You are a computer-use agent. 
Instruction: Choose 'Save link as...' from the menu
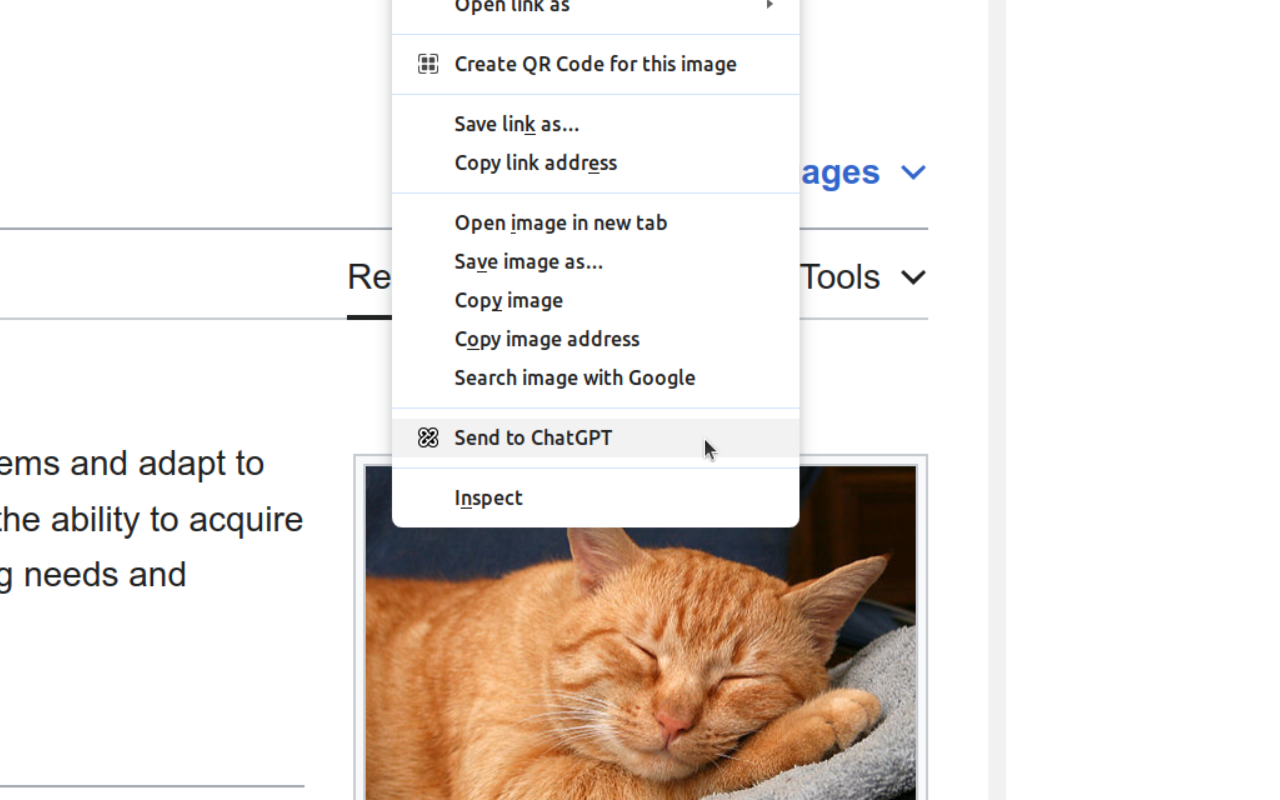pos(516,124)
